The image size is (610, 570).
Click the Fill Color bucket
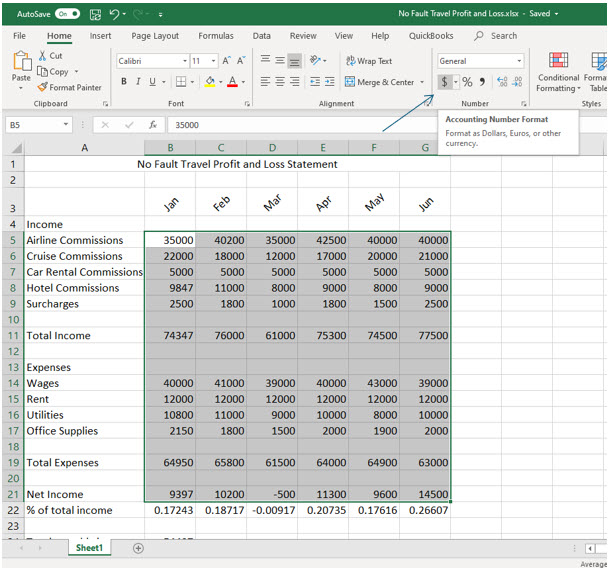pos(210,81)
